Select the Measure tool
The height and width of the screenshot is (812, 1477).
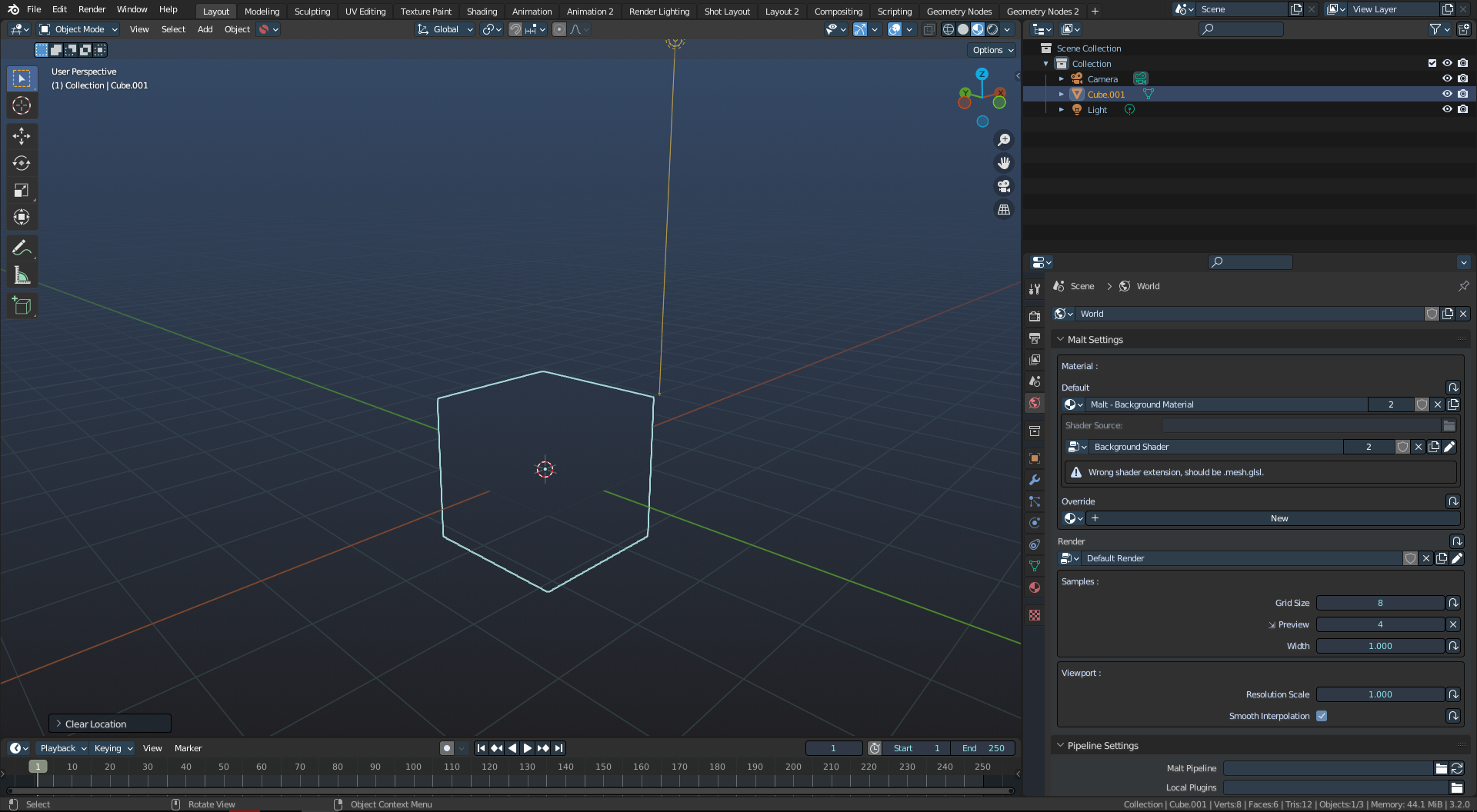[22, 275]
